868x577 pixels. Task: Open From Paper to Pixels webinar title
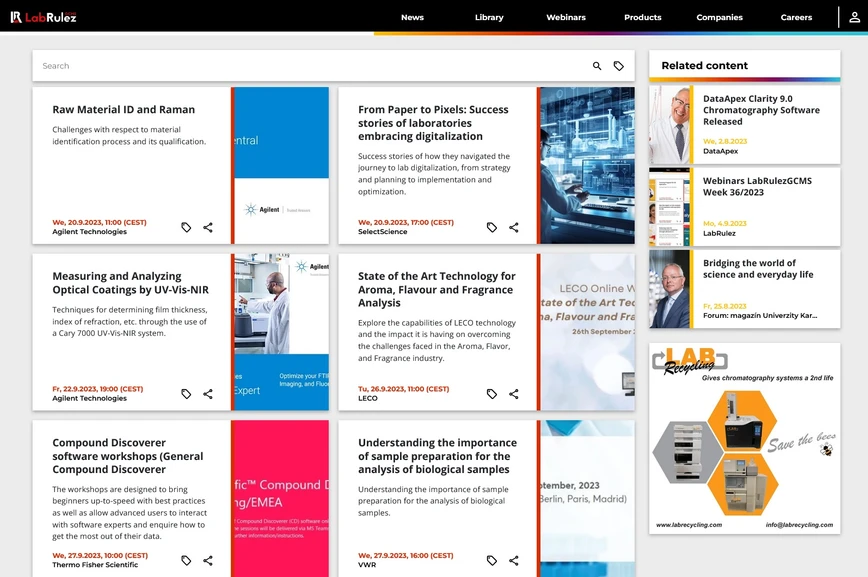(433, 123)
